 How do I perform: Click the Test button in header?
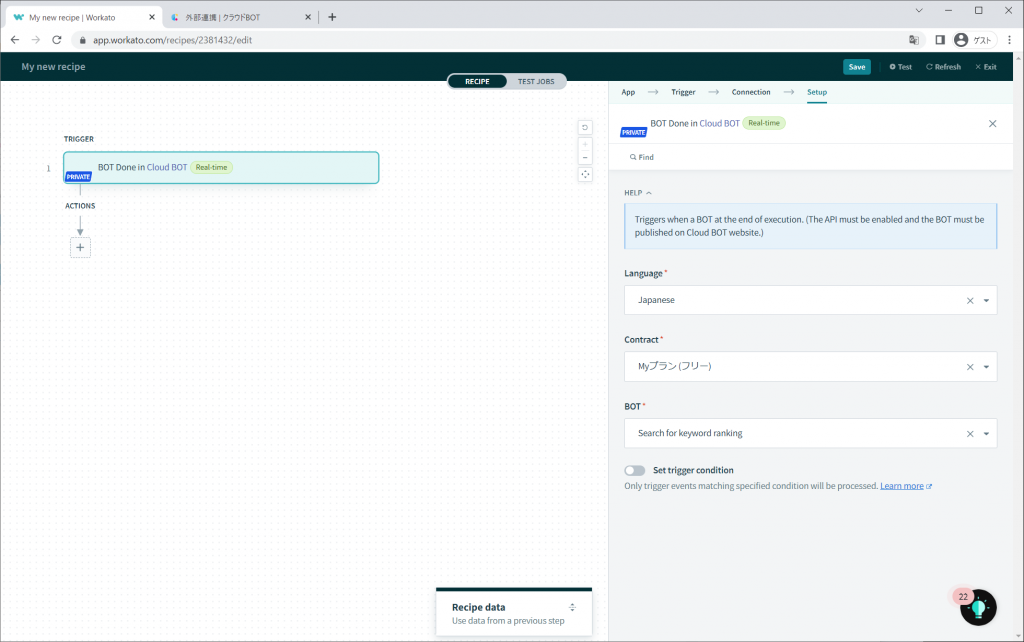[901, 67]
